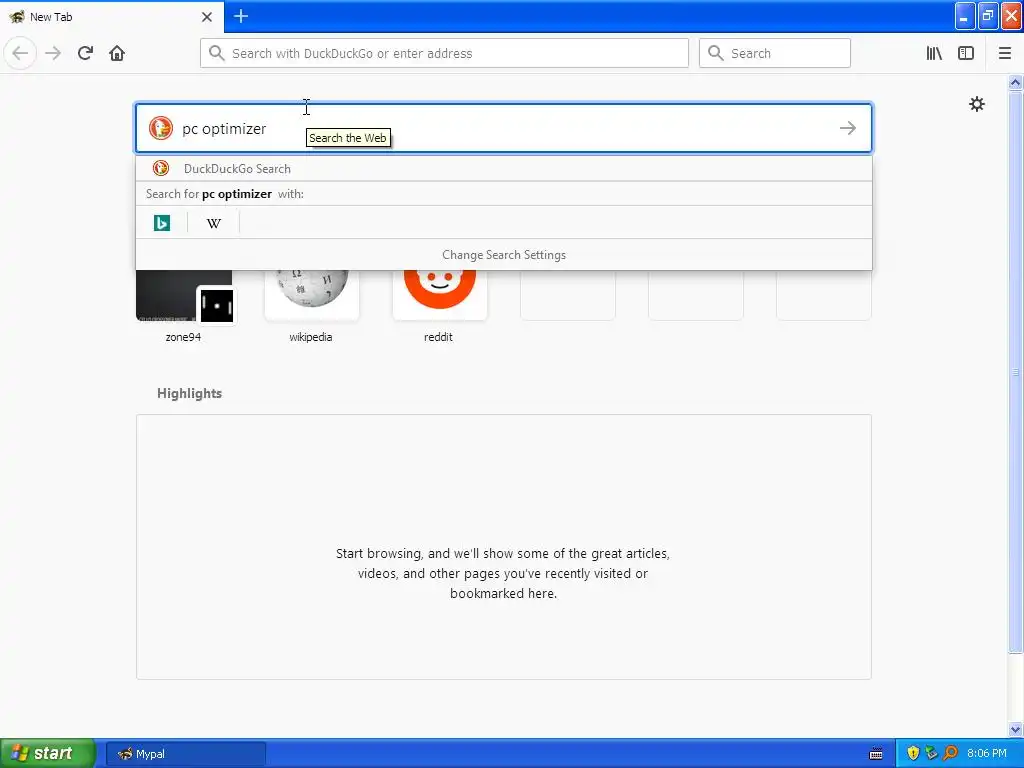Click the magnifier in address bar
Viewport: 1024px width, 768px height.
point(216,53)
